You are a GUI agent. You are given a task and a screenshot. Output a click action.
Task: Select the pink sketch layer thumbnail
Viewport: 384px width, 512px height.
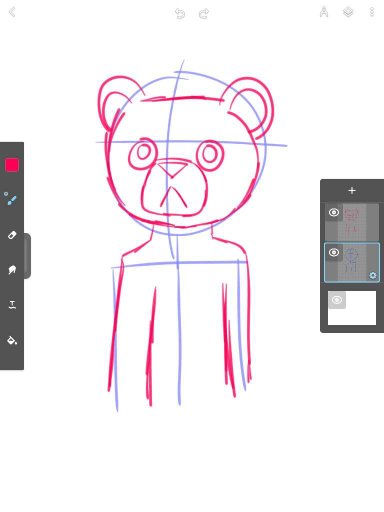click(x=352, y=222)
